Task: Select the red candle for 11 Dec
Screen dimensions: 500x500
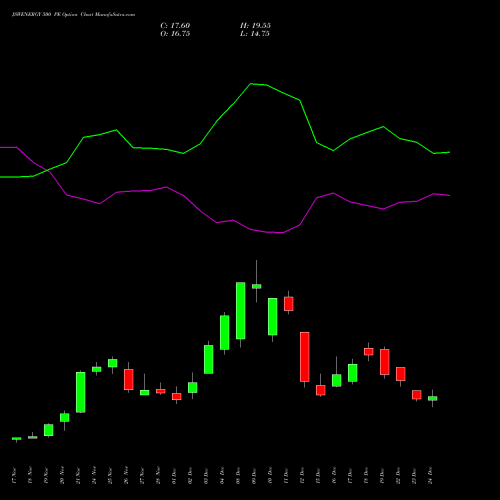Action: tap(289, 304)
